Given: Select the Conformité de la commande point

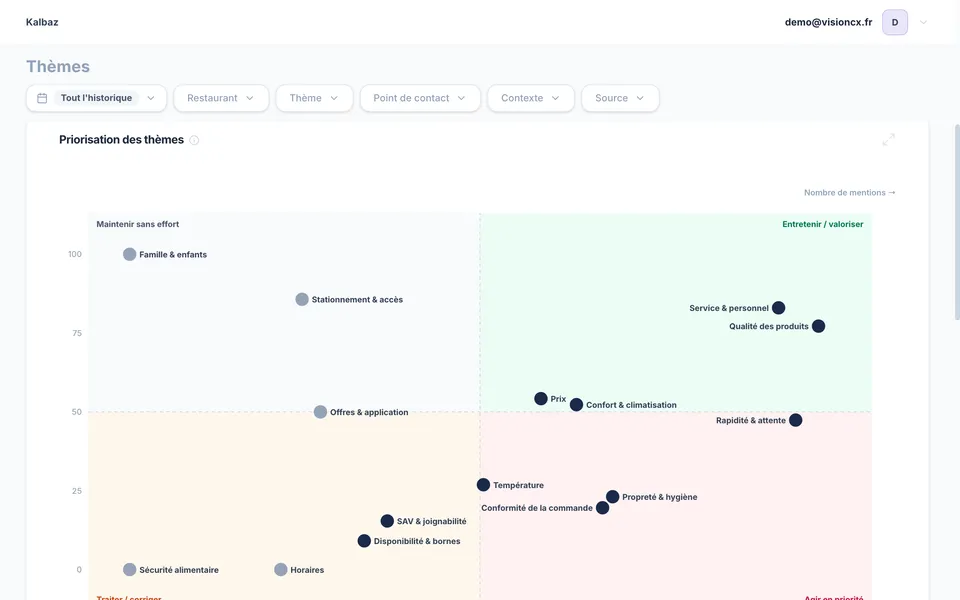Looking at the screenshot, I should pos(602,508).
